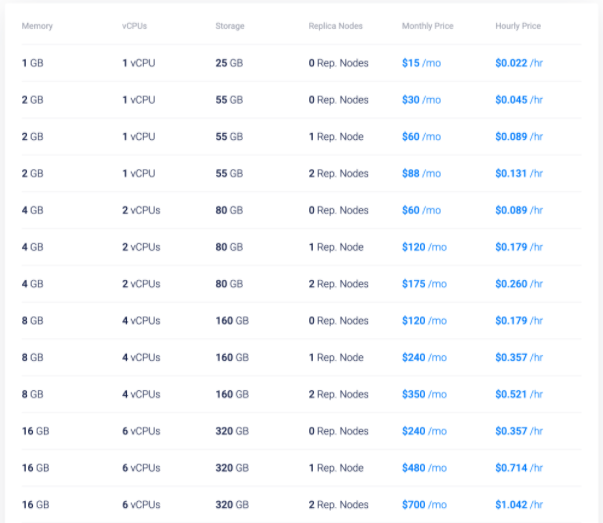Select the Storage column header
The width and height of the screenshot is (603, 523).
point(230,26)
